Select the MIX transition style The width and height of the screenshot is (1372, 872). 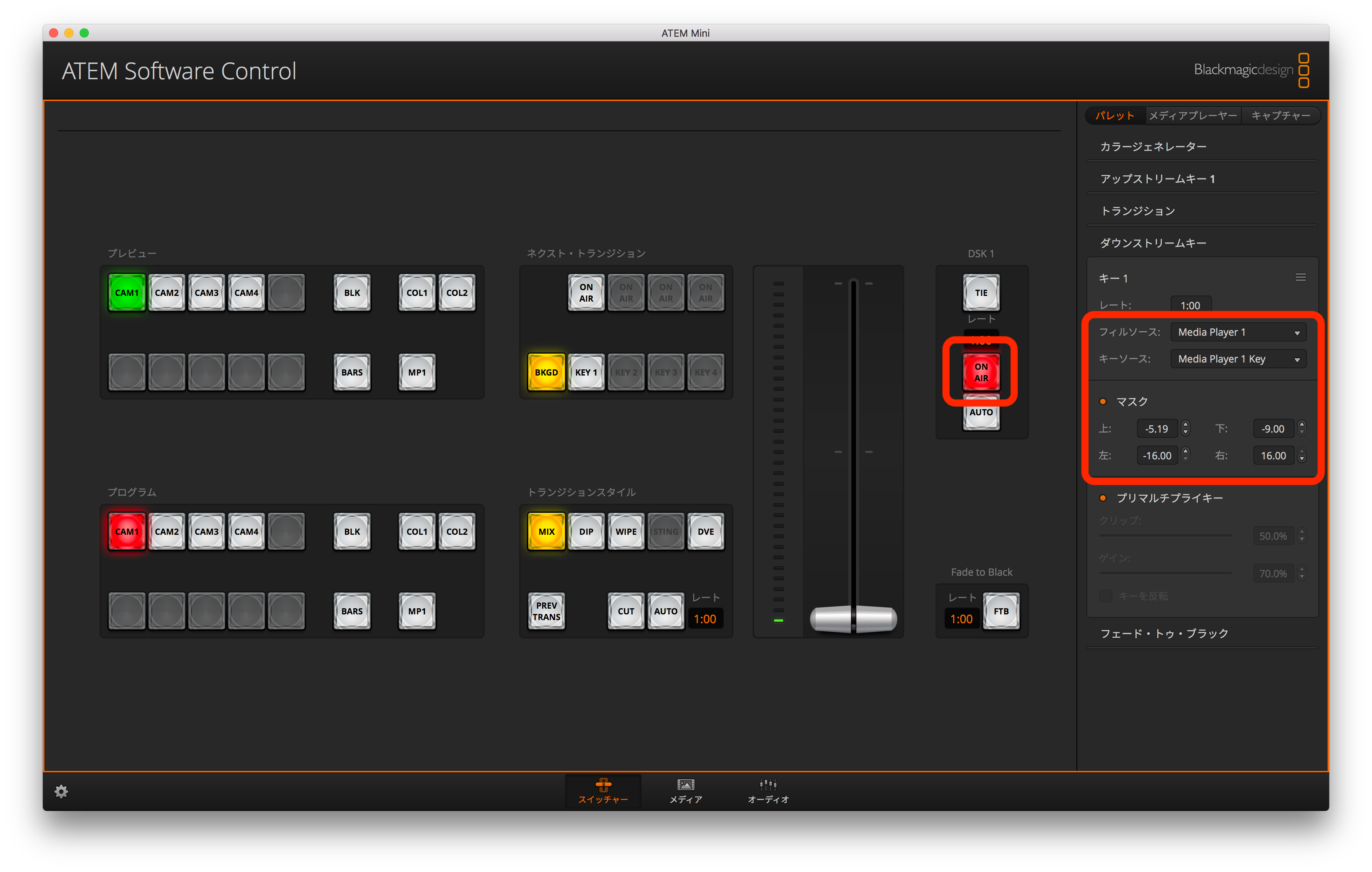(546, 531)
